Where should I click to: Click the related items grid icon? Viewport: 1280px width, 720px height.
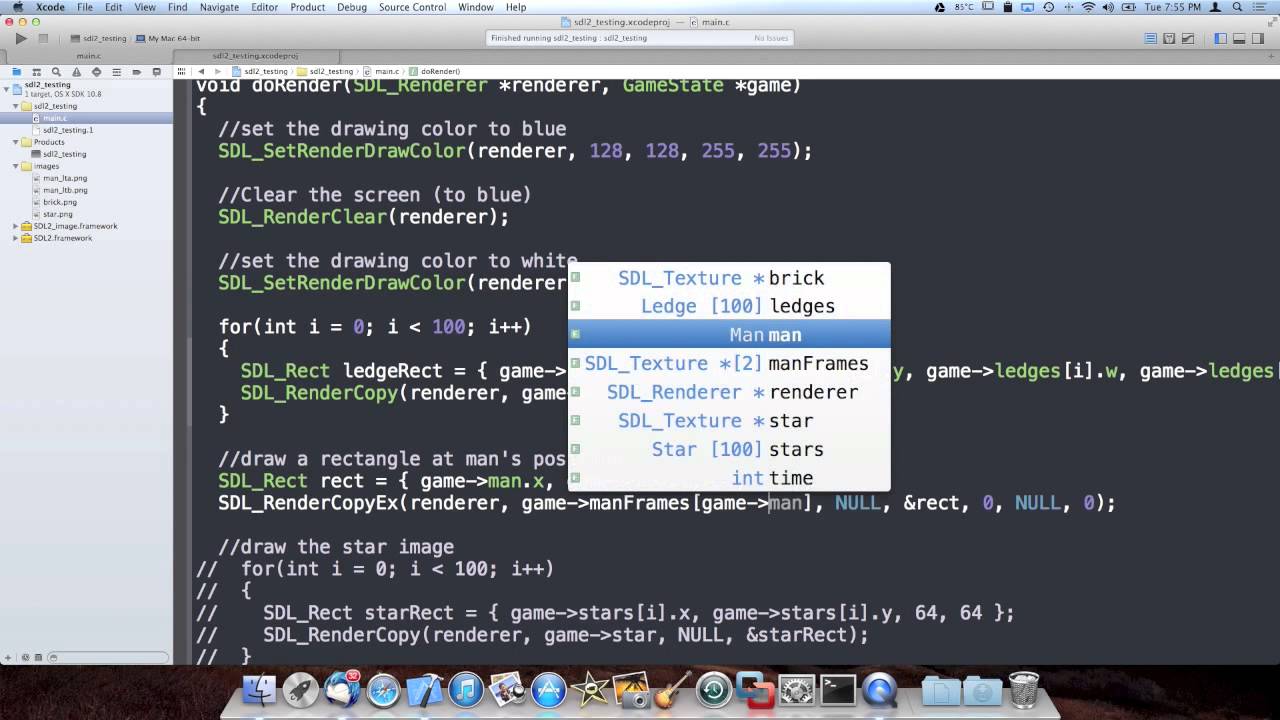pyautogui.click(x=182, y=72)
